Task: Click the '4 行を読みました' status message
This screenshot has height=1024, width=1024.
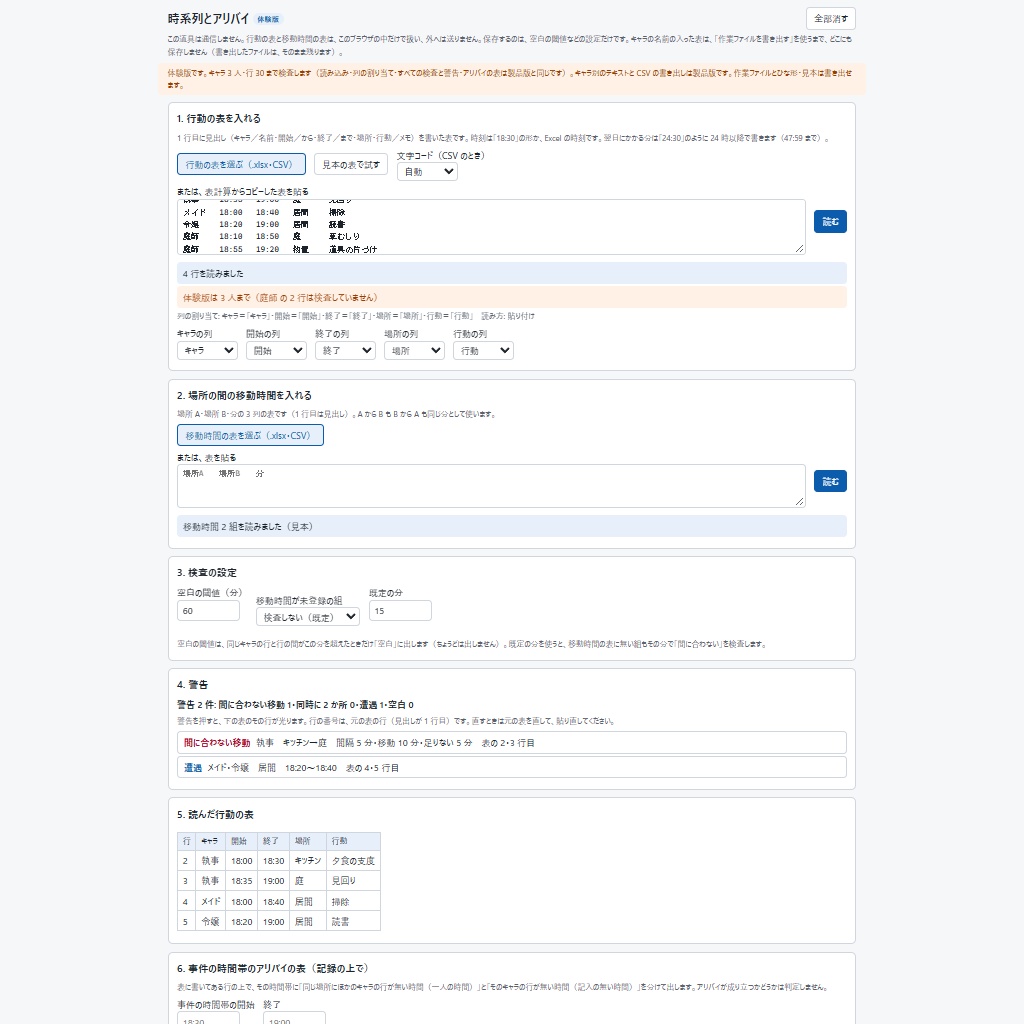Action: point(511,274)
